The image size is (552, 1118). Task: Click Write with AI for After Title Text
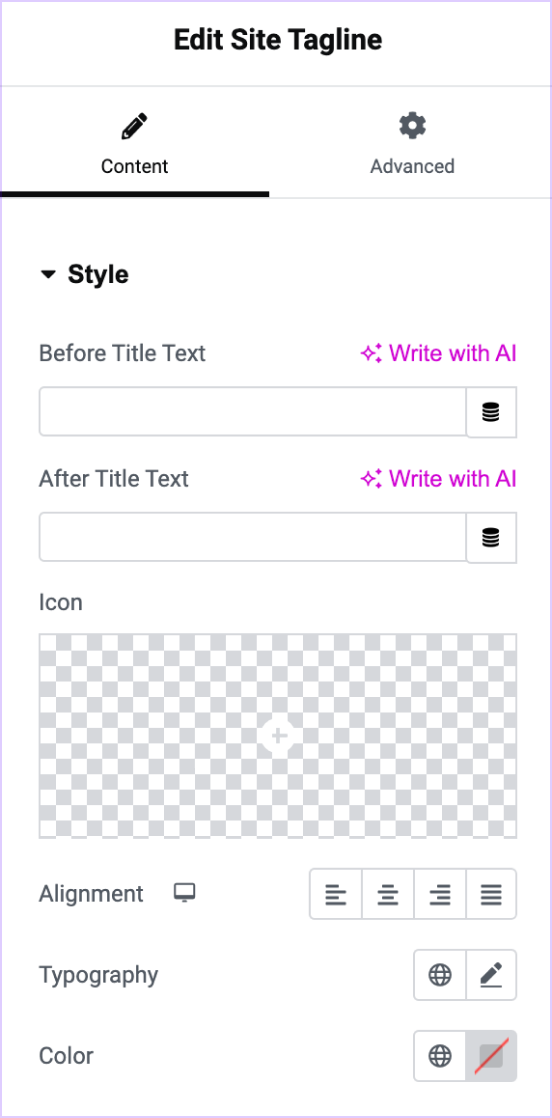click(x=438, y=478)
